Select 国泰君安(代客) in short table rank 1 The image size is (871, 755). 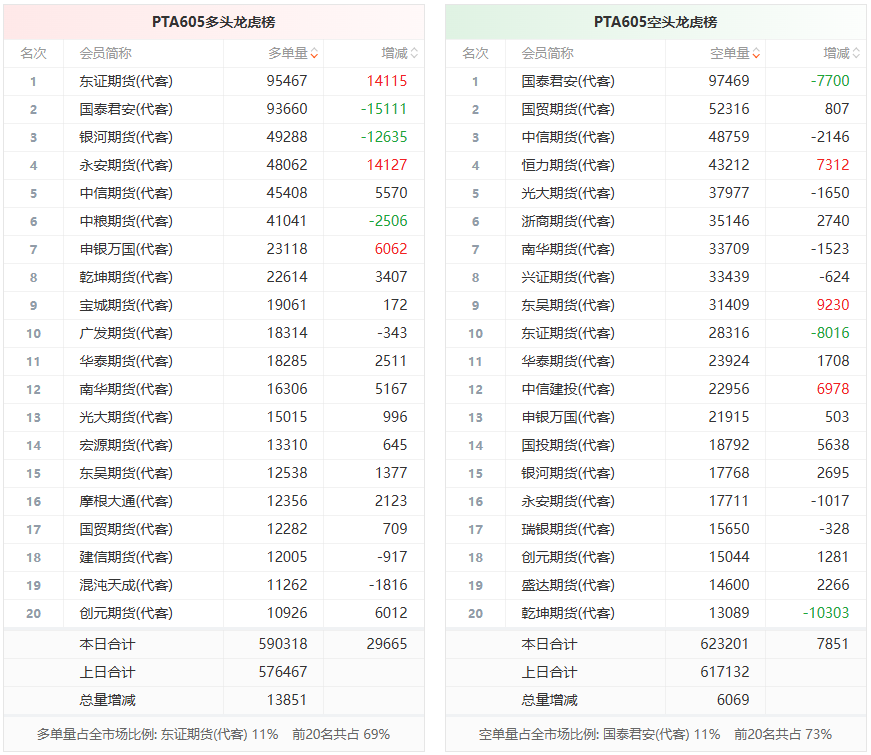pyautogui.click(x=568, y=81)
